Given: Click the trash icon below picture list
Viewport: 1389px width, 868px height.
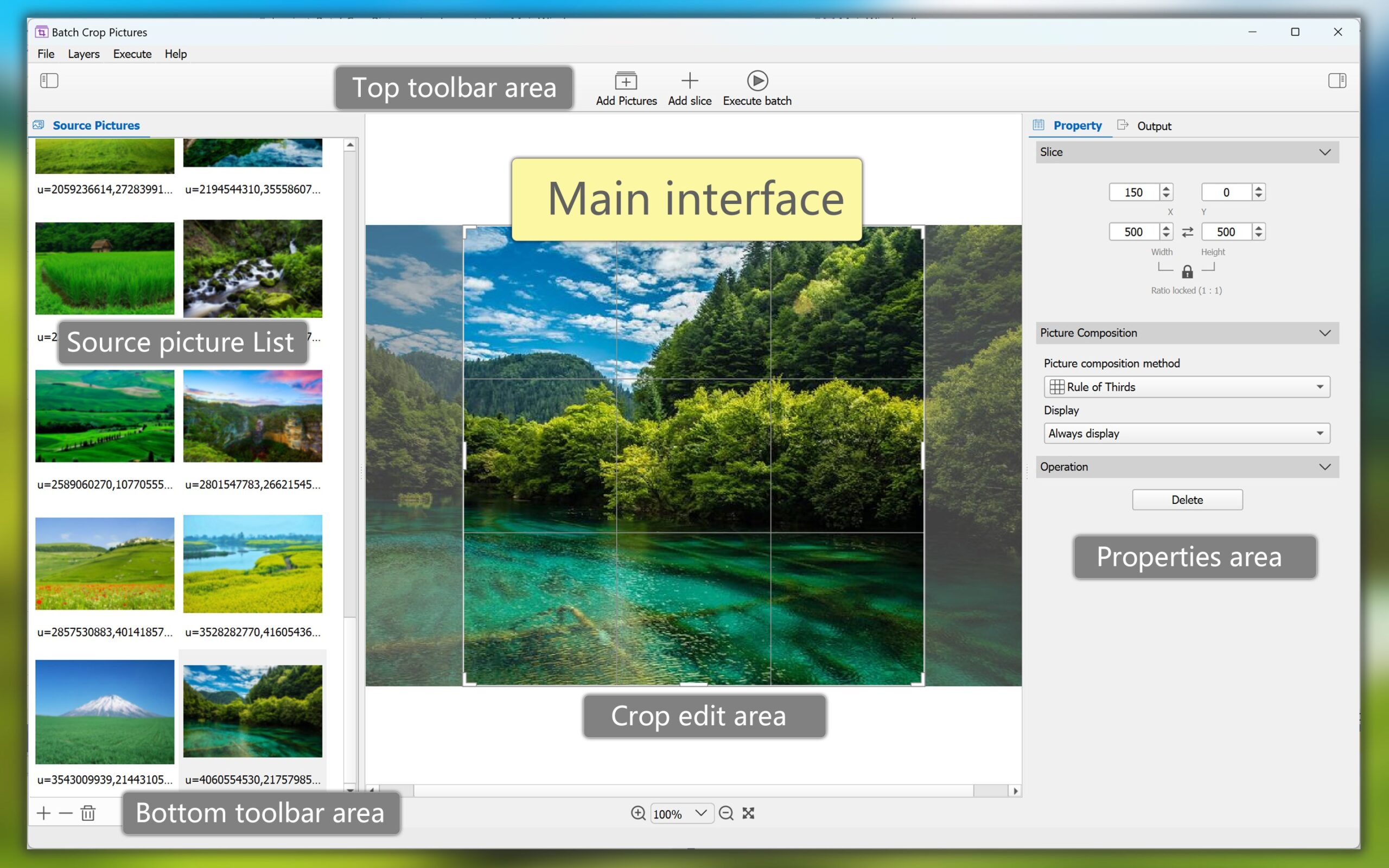Looking at the screenshot, I should point(88,813).
